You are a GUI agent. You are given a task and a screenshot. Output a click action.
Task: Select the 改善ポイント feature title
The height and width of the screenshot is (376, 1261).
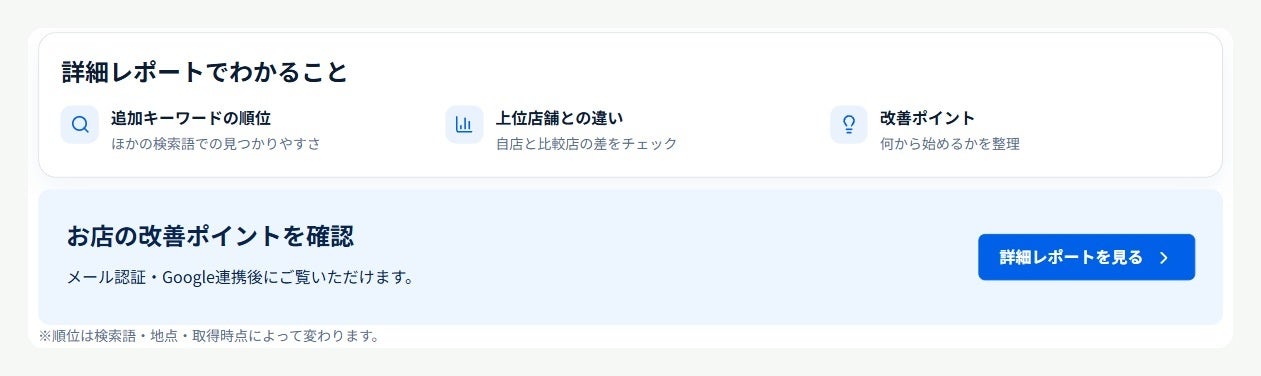[x=927, y=118]
